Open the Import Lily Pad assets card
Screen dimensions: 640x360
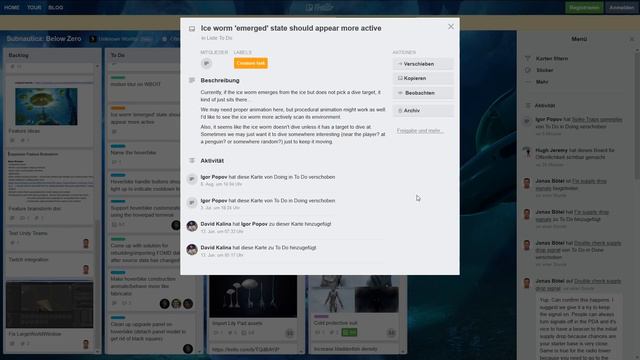click(253, 308)
